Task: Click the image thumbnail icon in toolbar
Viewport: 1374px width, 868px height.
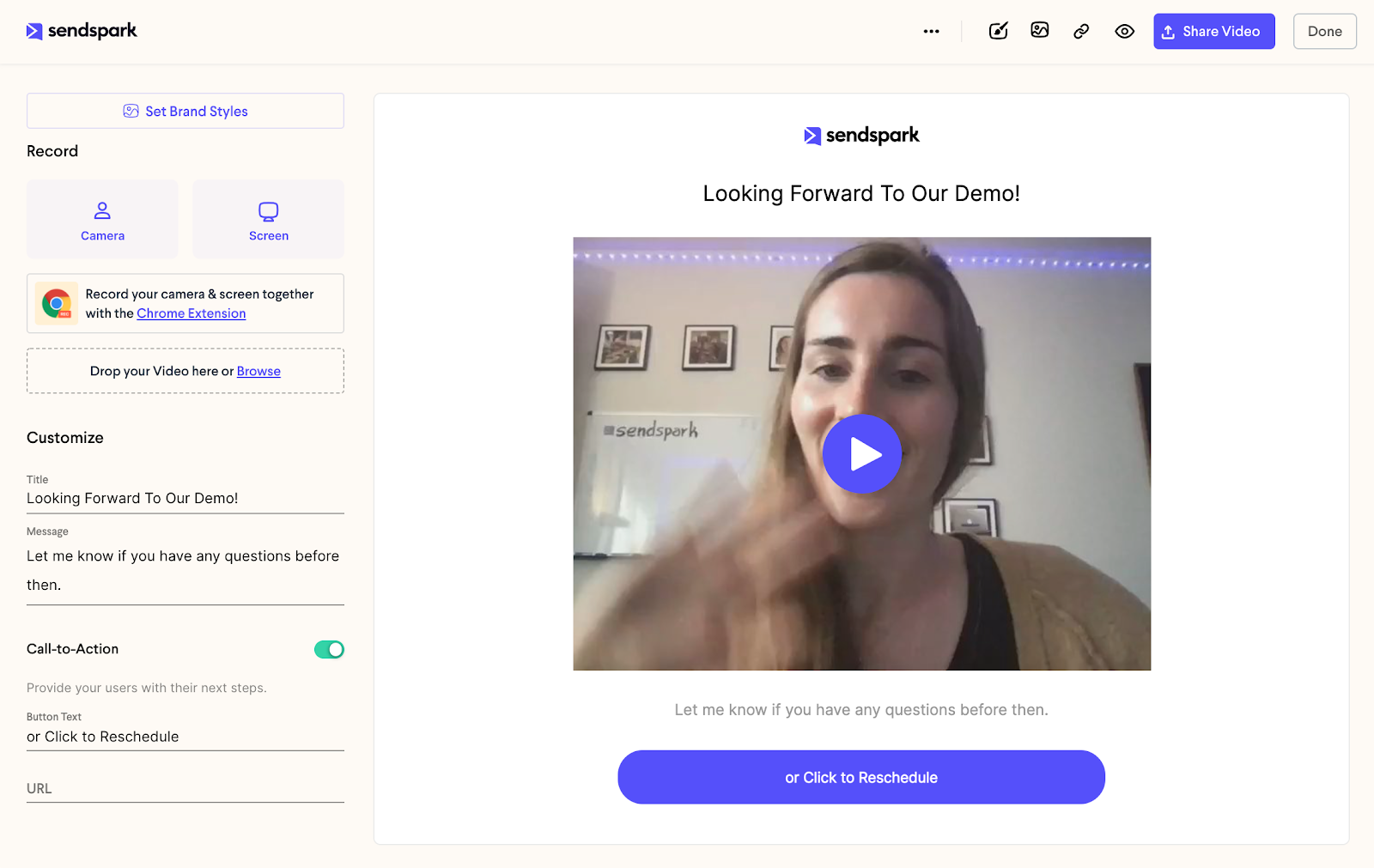Action: [1040, 31]
